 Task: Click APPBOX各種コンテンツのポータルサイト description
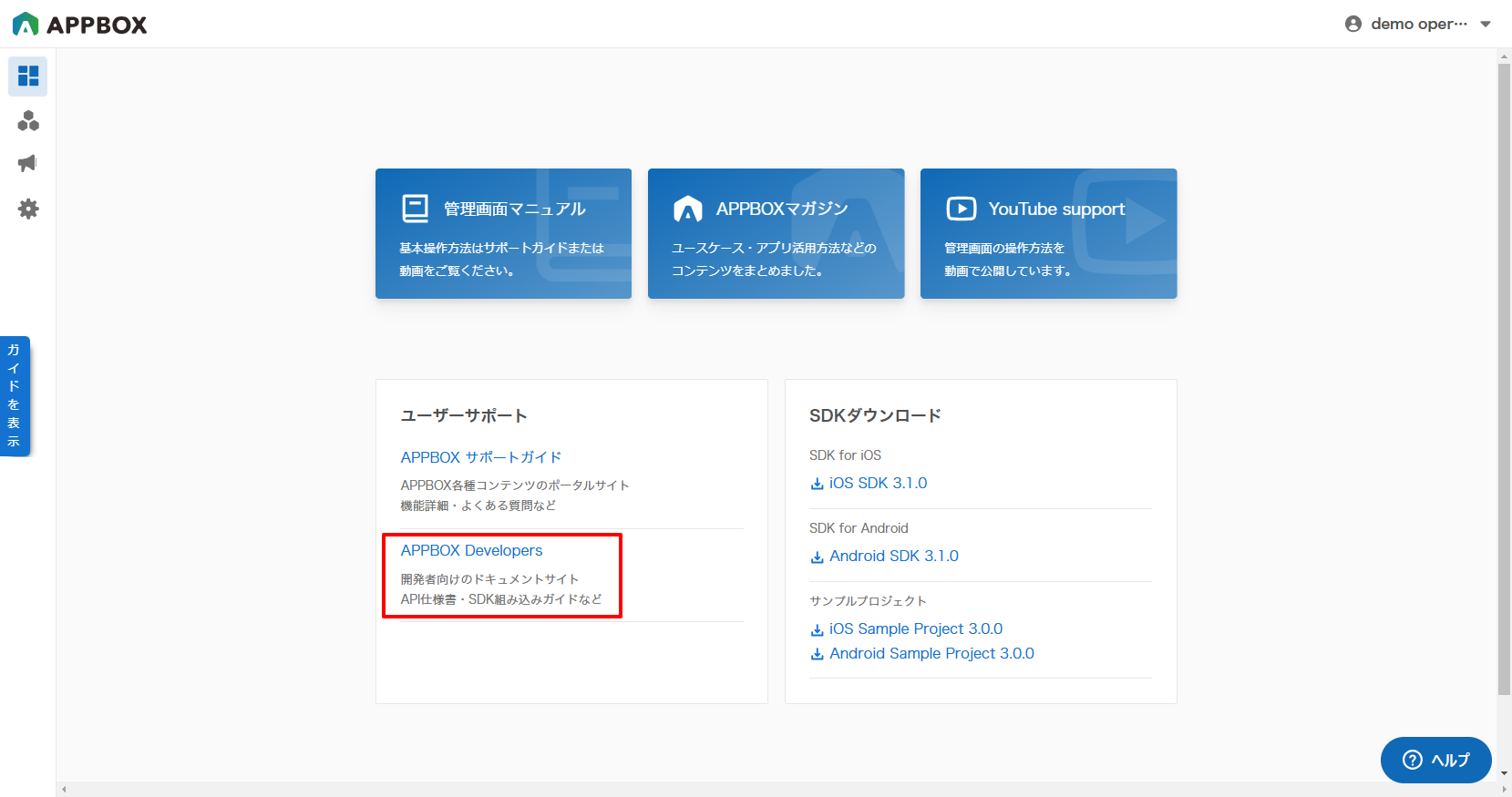(x=515, y=485)
